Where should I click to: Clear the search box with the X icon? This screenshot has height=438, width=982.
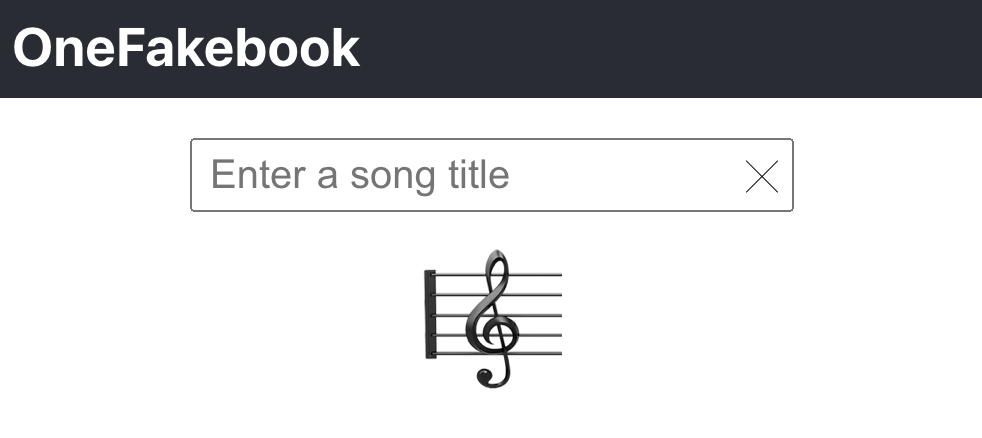point(762,176)
